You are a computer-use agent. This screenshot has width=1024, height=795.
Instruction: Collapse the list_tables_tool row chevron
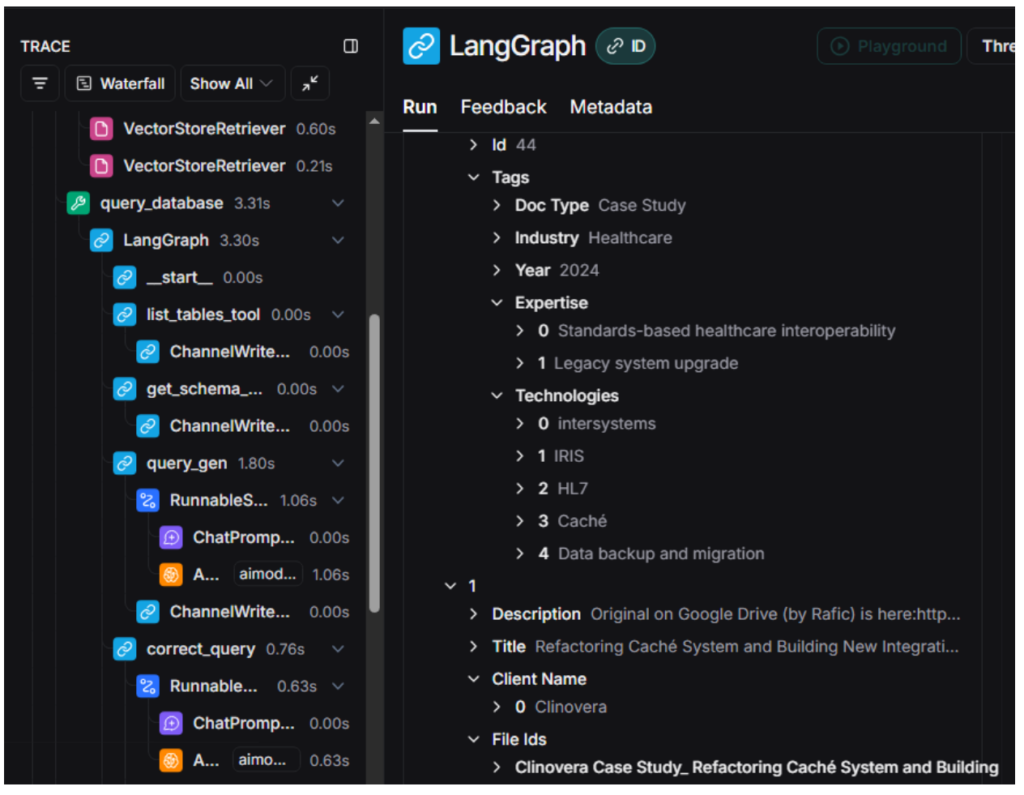pyautogui.click(x=338, y=315)
